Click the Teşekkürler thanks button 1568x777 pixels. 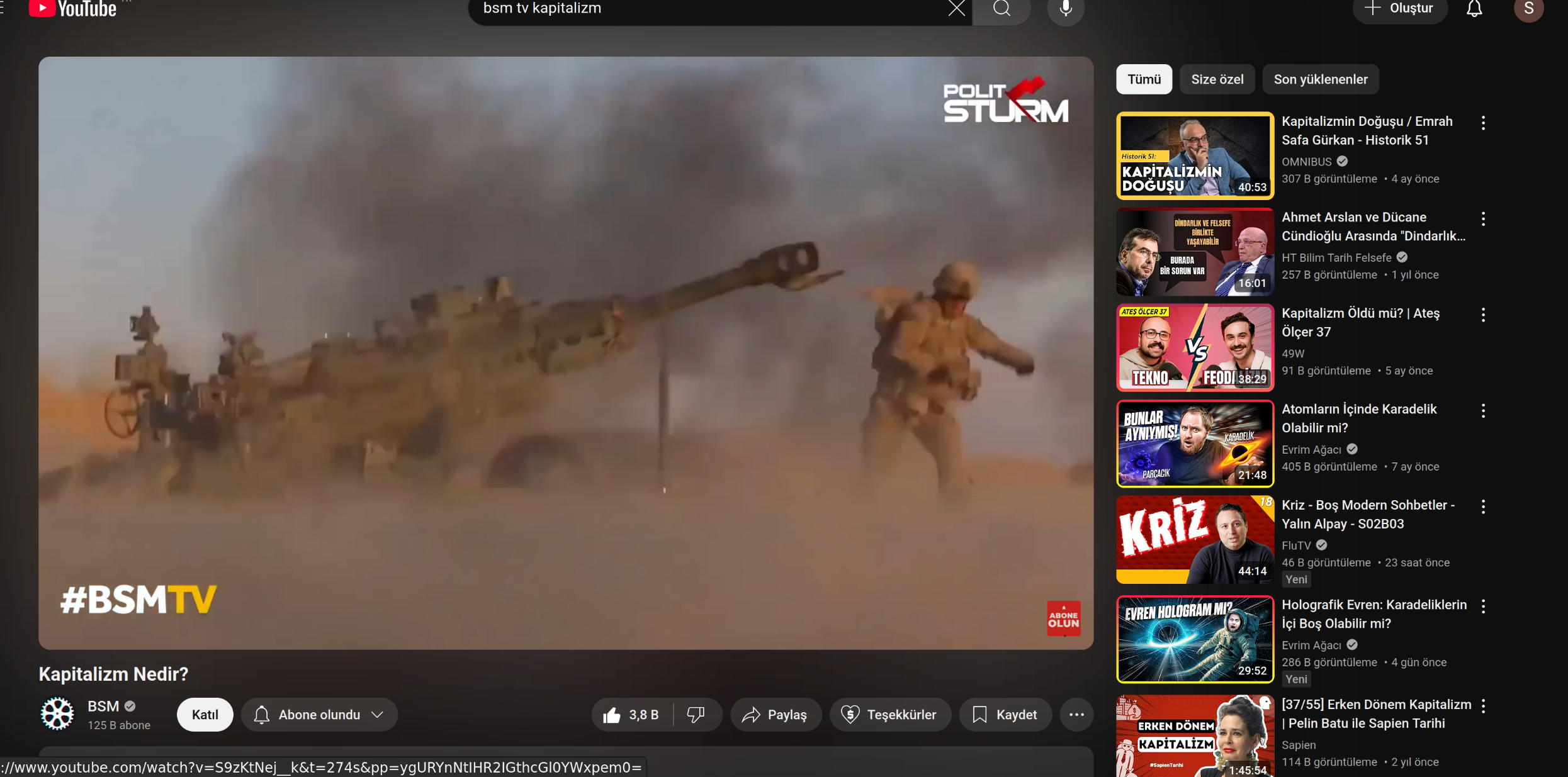click(x=889, y=715)
